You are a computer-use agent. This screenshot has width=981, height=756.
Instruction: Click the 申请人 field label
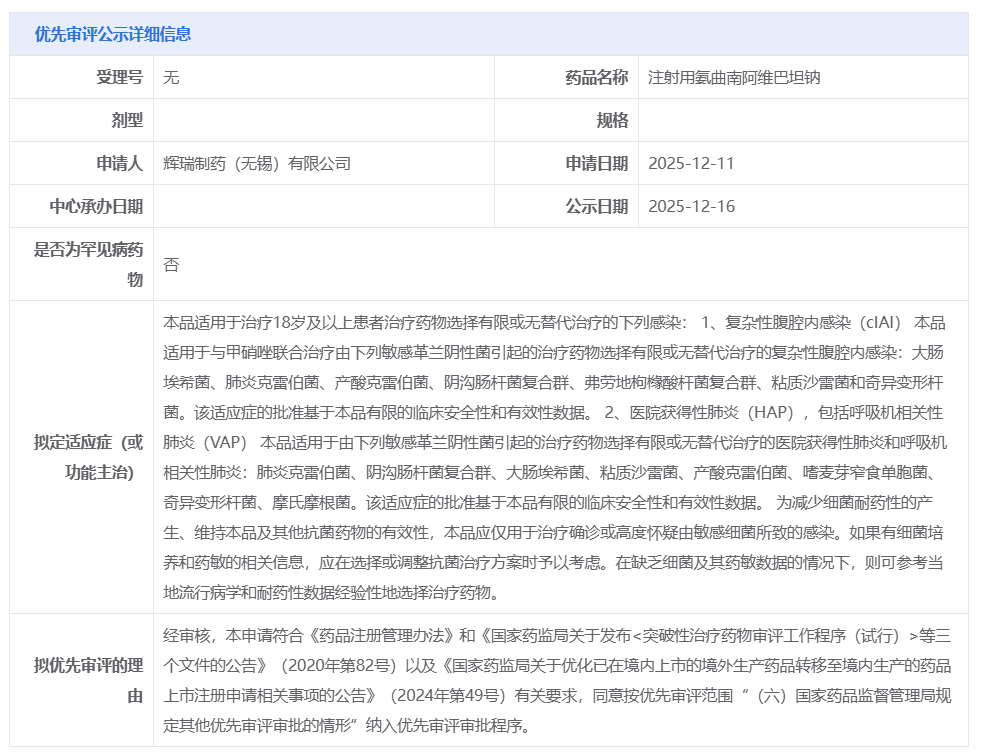pyautogui.click(x=119, y=163)
